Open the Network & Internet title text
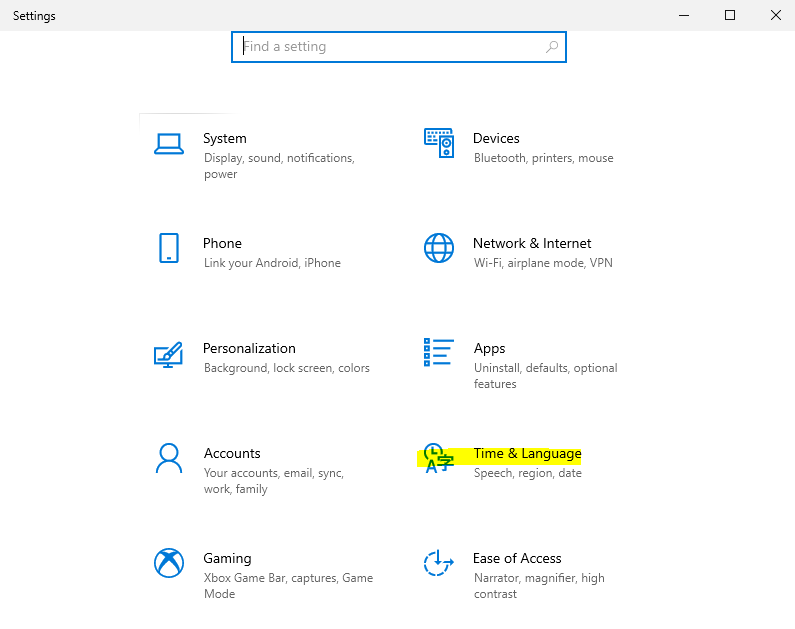The width and height of the screenshot is (795, 629). pyautogui.click(x=532, y=243)
